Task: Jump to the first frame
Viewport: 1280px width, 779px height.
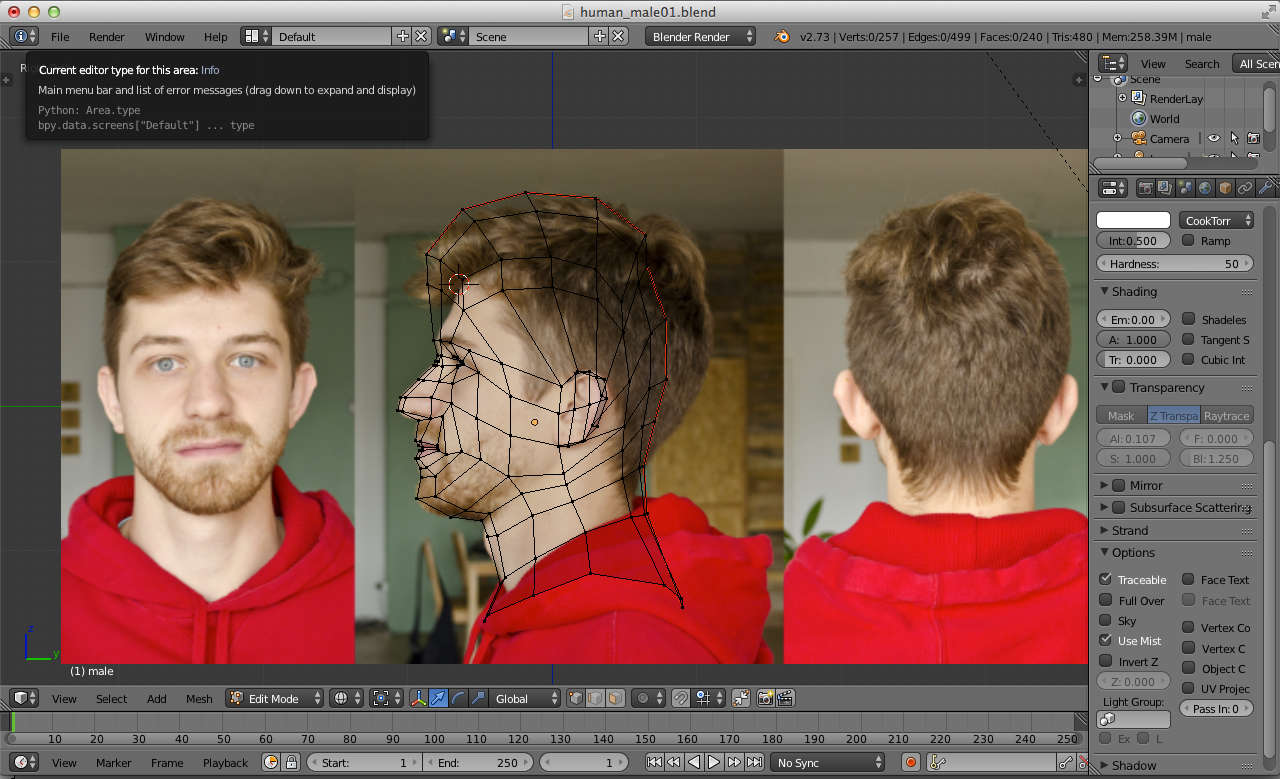Action: point(654,762)
